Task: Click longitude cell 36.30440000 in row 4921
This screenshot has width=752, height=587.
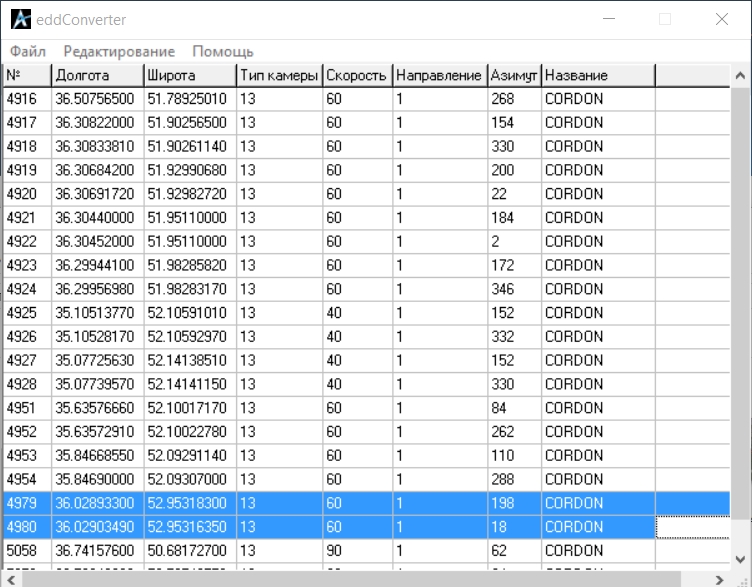Action: tap(97, 218)
